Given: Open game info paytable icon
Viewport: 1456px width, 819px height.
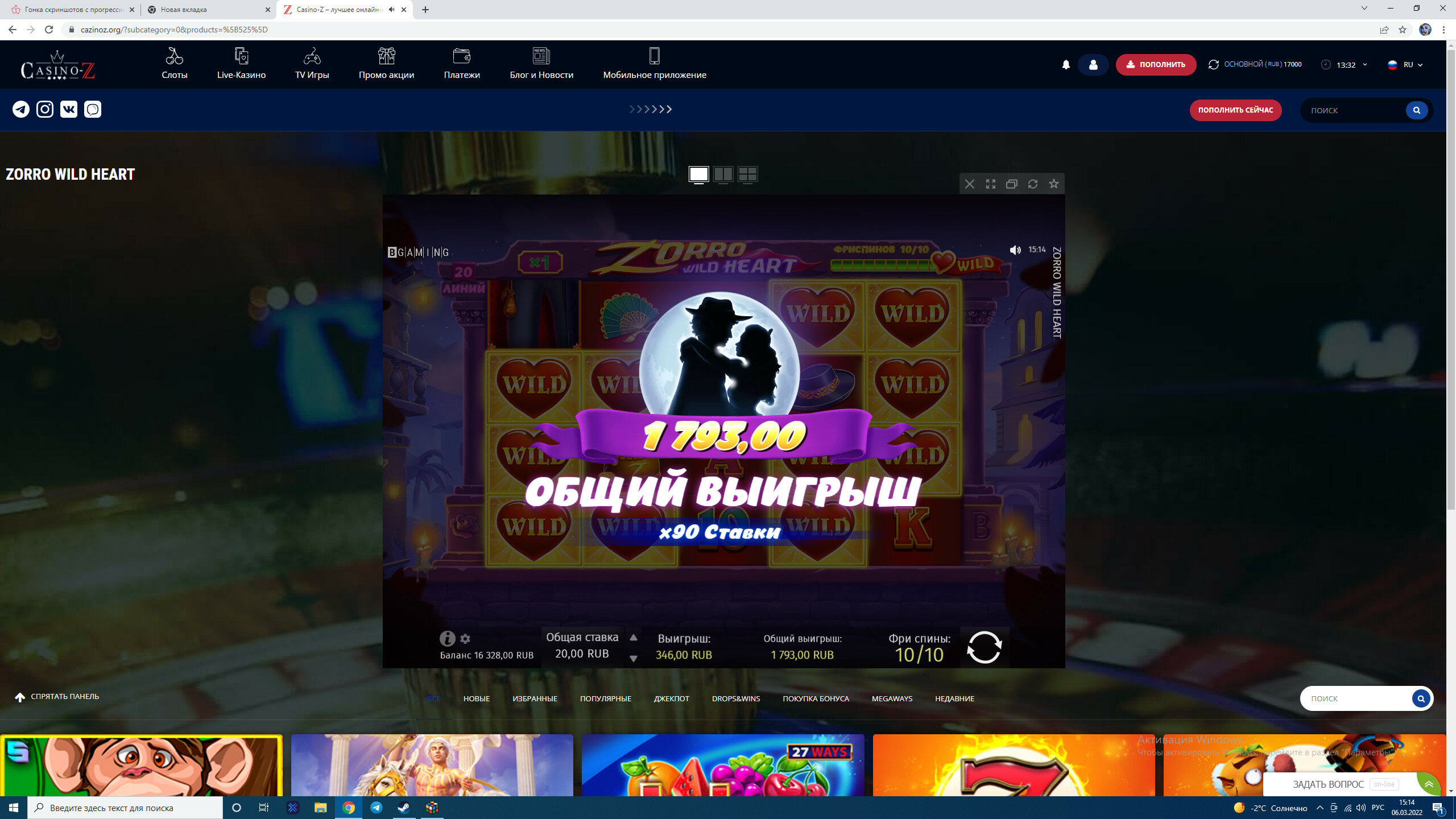Looking at the screenshot, I should [447, 638].
